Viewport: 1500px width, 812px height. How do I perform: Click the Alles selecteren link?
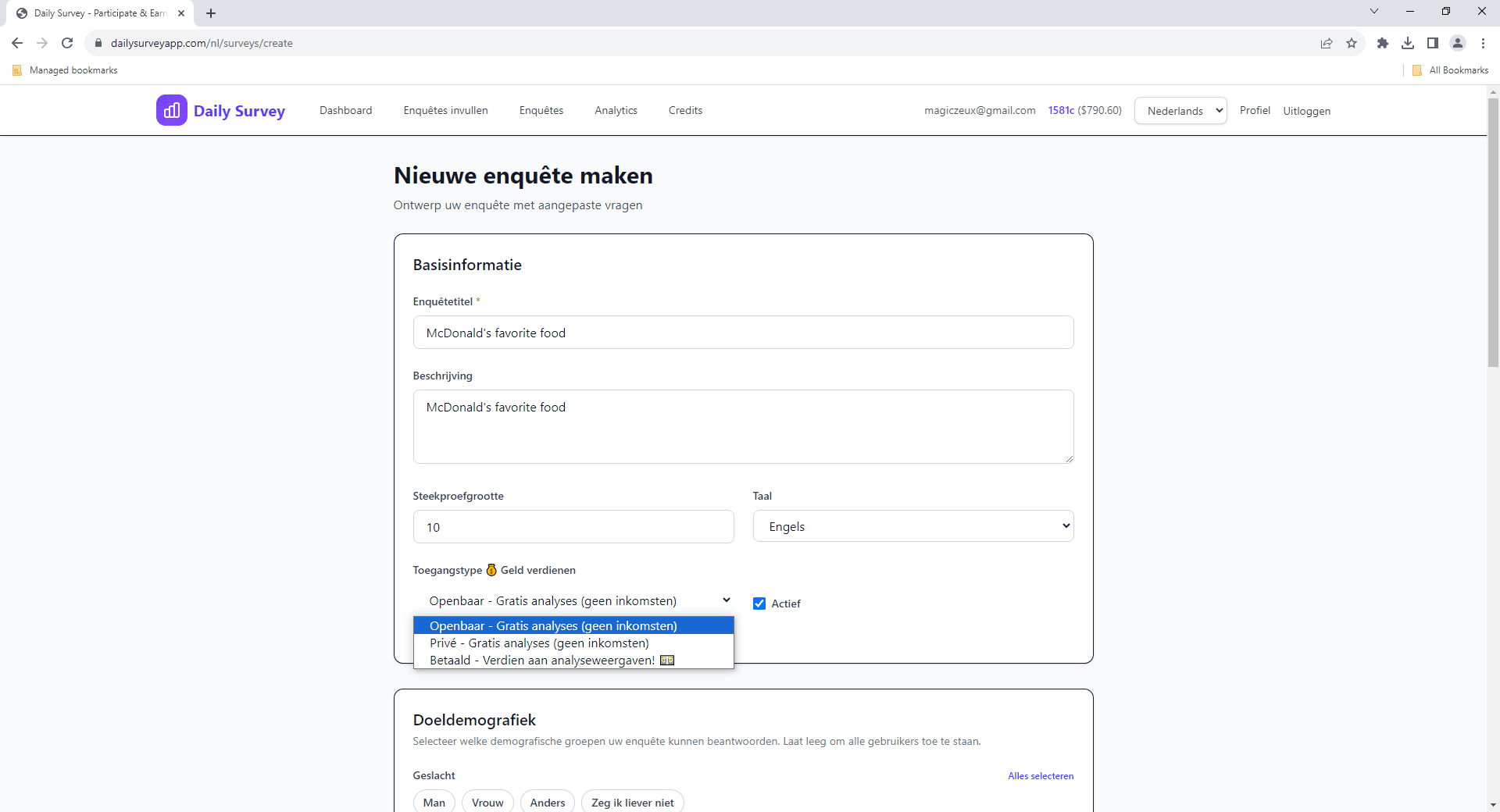1041,775
